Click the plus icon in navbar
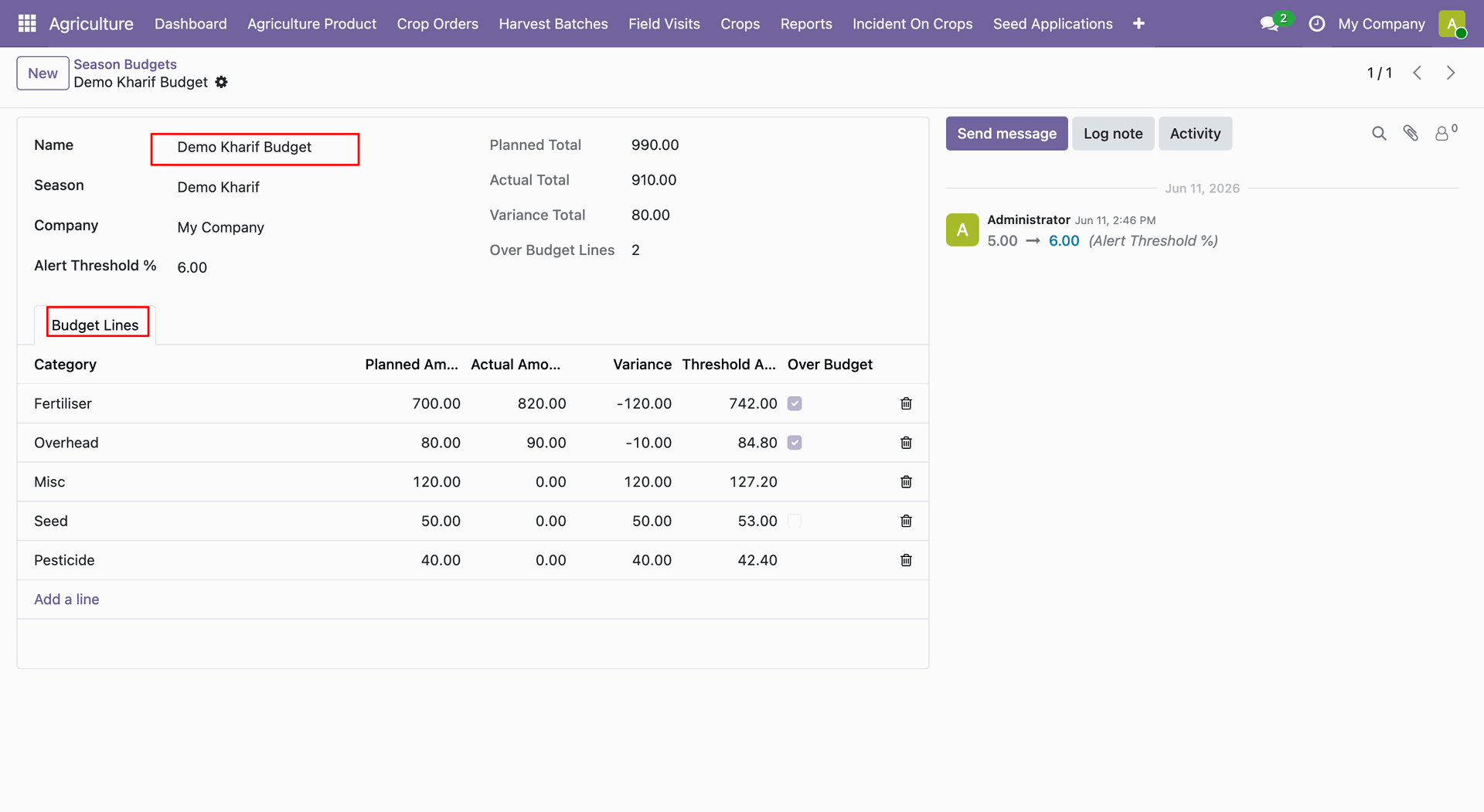This screenshot has width=1484, height=812. pos(1139,24)
